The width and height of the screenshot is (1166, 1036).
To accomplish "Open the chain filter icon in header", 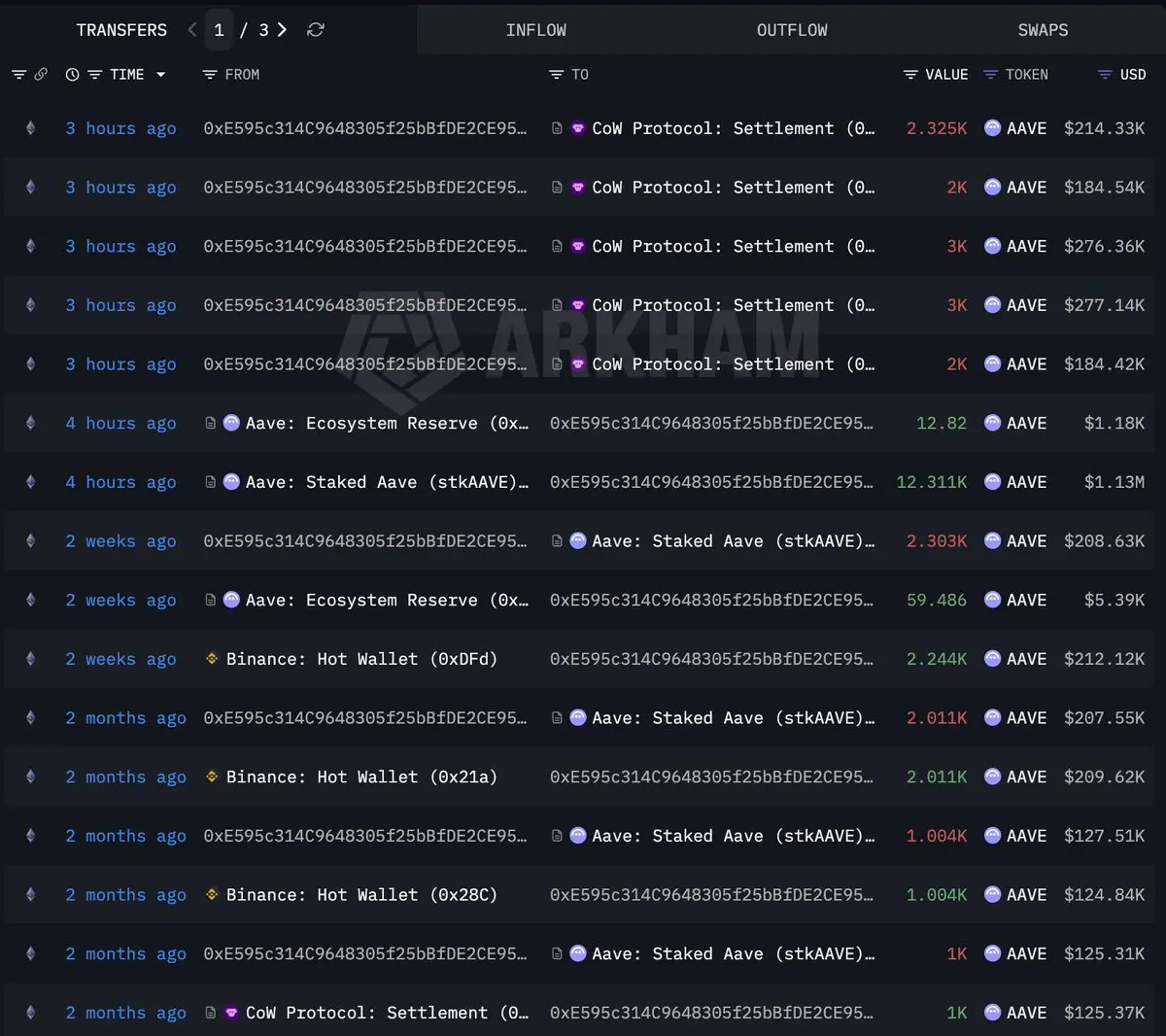I will click(18, 75).
